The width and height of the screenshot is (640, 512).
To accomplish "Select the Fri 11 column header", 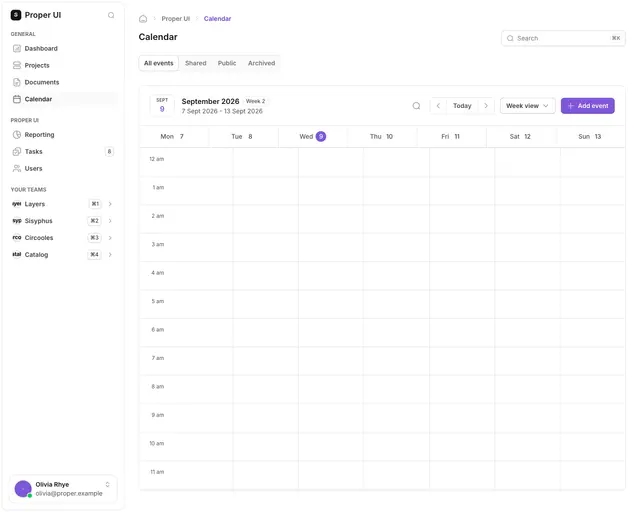I will tap(451, 137).
